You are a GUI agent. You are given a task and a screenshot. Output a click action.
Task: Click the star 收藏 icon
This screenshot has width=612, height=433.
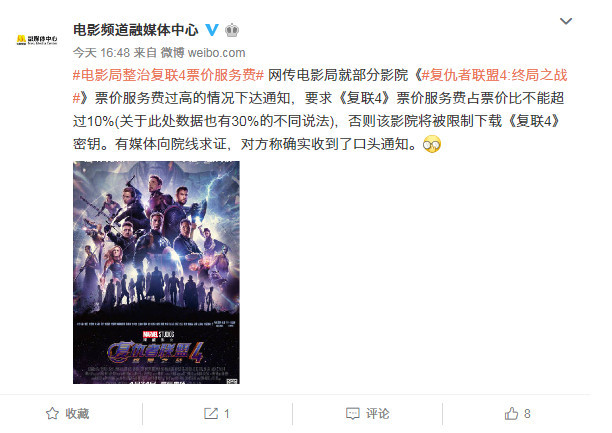52,413
